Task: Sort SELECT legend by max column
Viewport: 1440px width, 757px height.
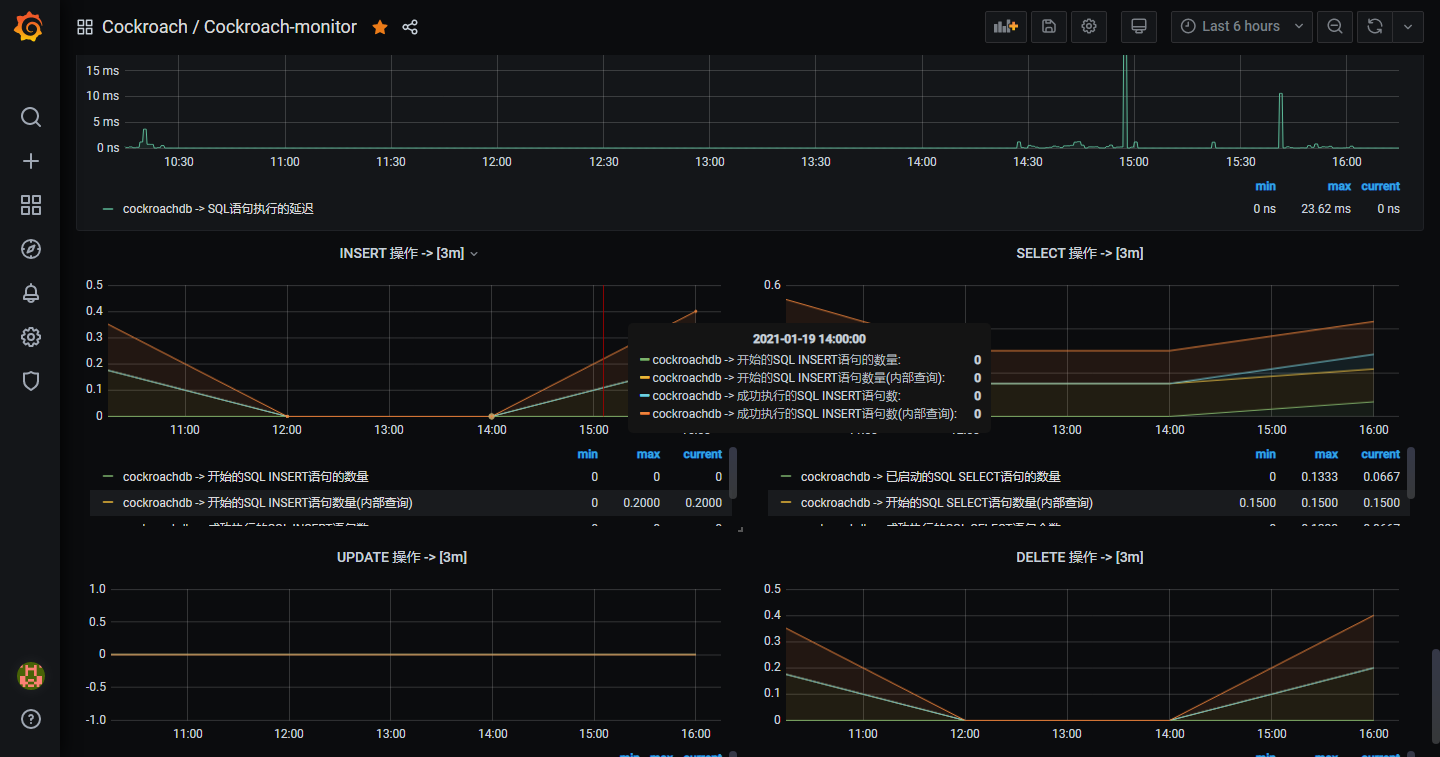Action: pos(1326,454)
